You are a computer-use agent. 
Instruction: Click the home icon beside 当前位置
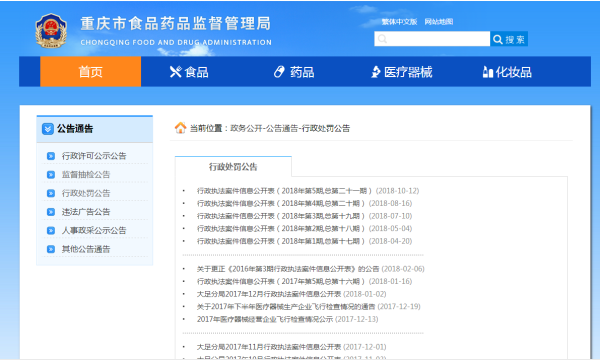180,128
